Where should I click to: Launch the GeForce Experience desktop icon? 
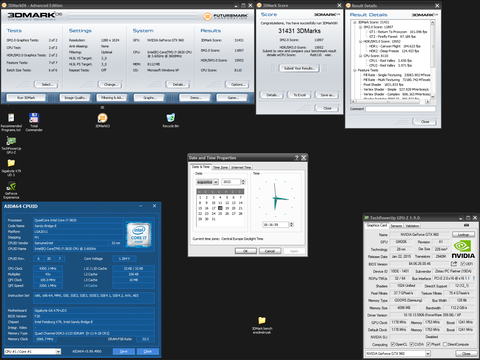11,186
